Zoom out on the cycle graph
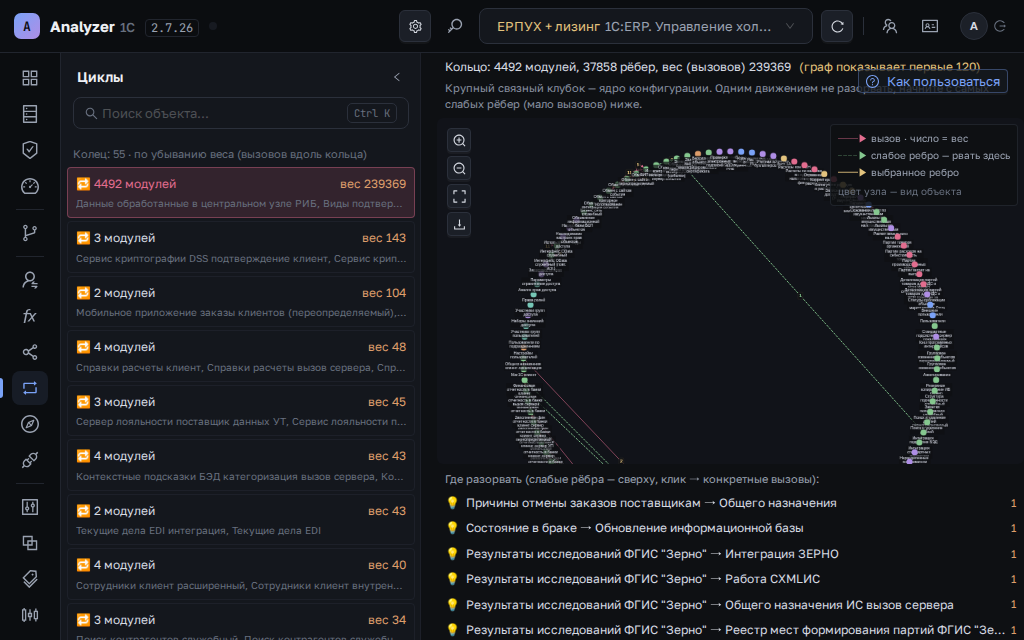This screenshot has height=640, width=1024. tap(459, 168)
